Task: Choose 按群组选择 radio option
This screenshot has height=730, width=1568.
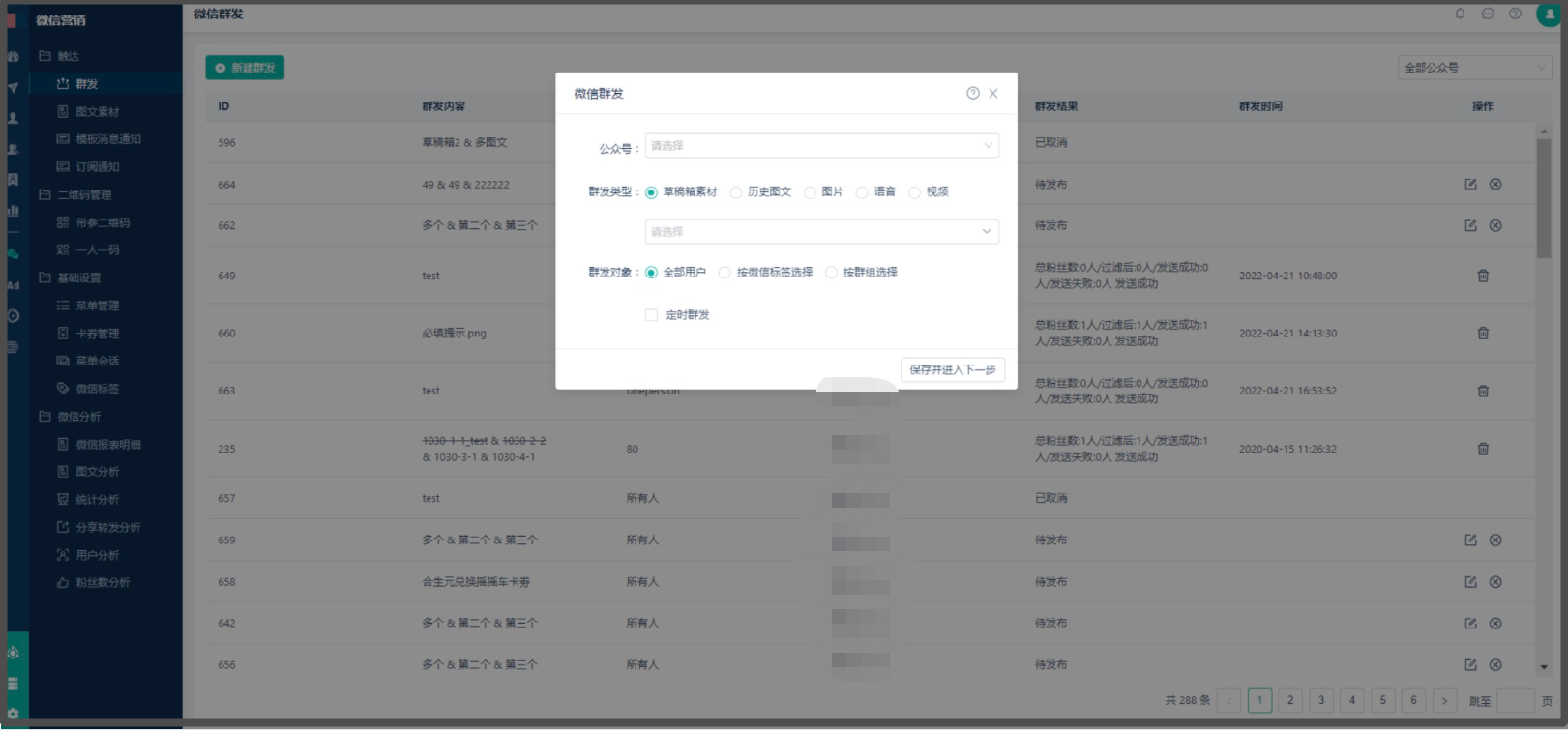Action: click(831, 273)
